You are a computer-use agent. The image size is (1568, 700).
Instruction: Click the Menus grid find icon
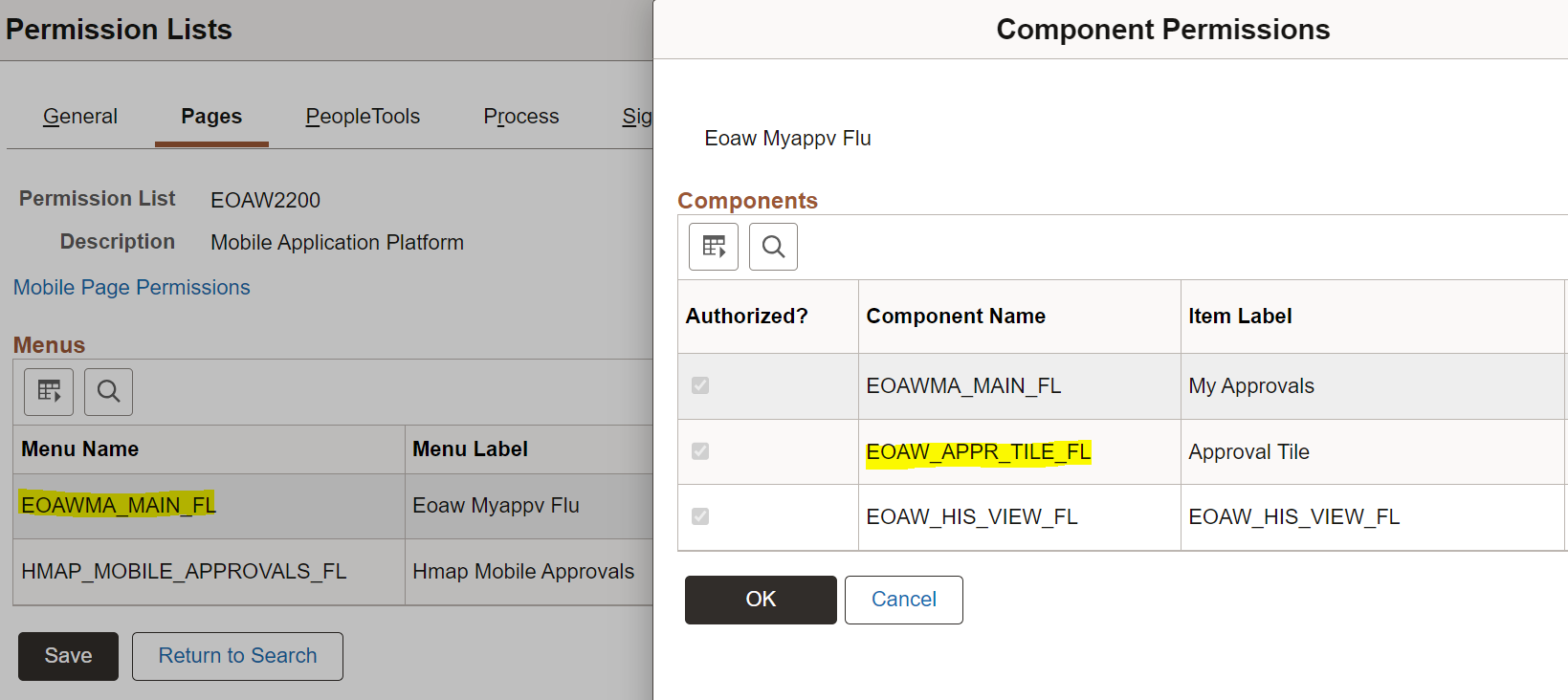[108, 391]
